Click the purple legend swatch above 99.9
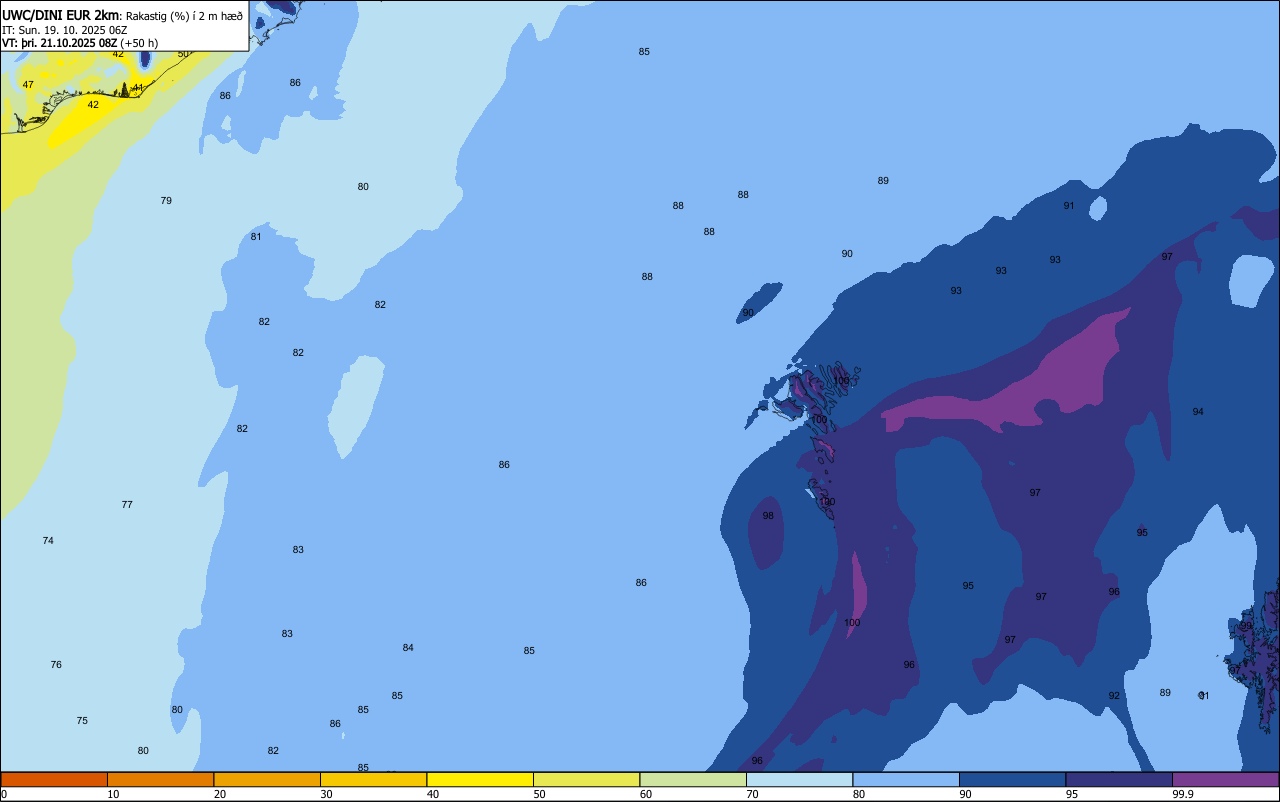Screen dimensions: 1280x802 [1225, 779]
